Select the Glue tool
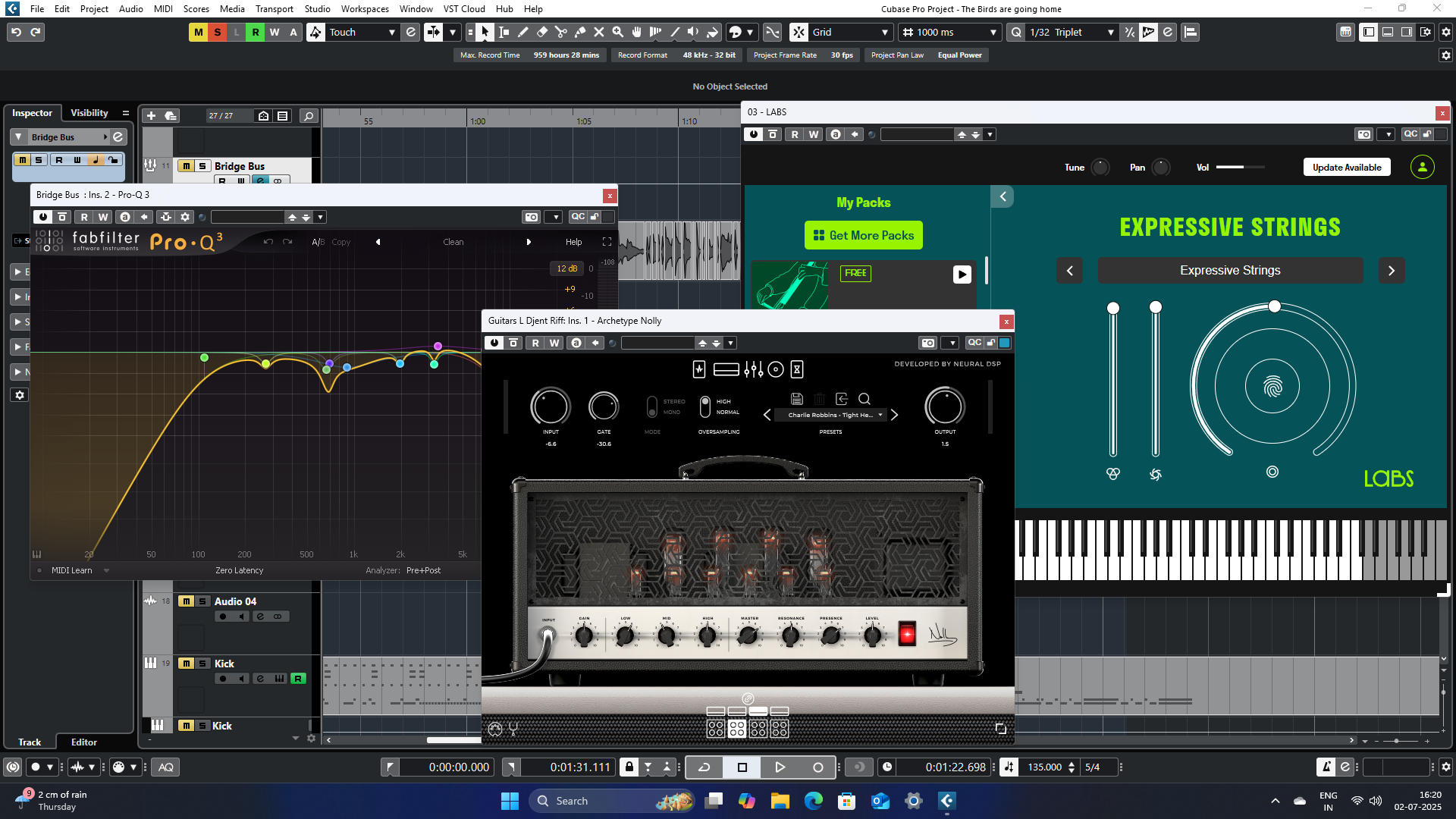1456x819 pixels. (x=580, y=32)
